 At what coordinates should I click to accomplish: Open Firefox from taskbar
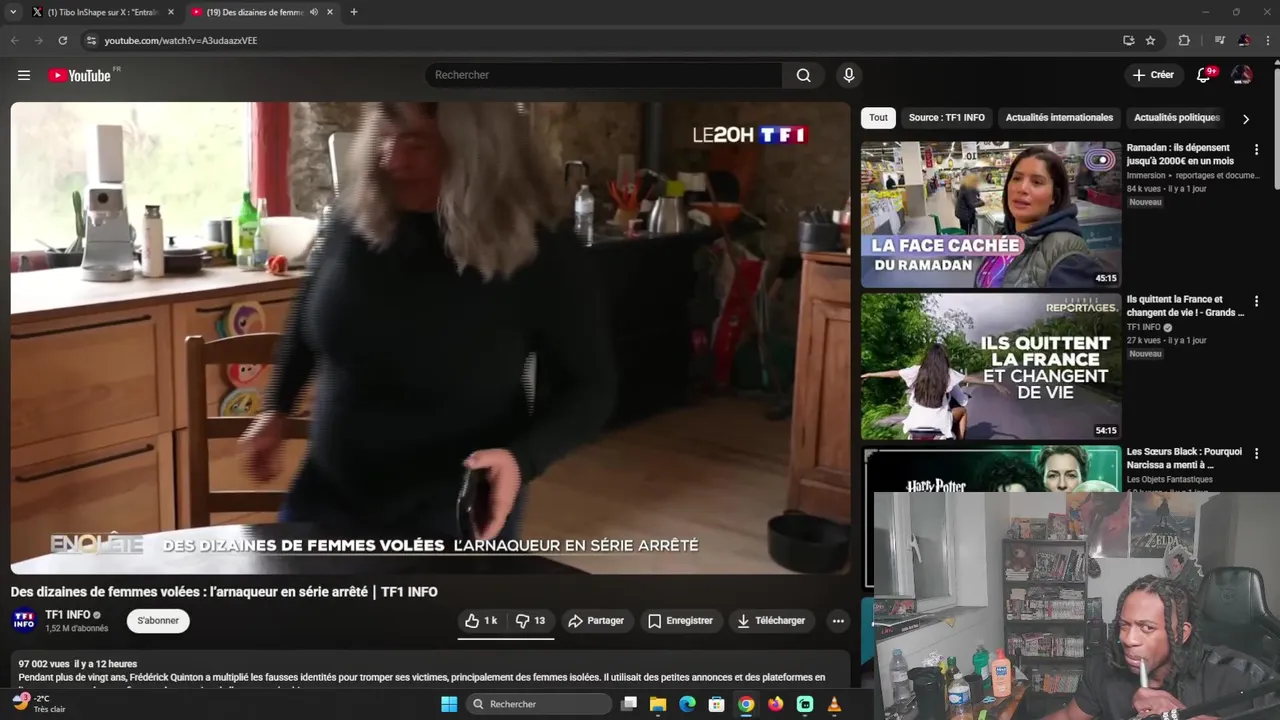(775, 704)
